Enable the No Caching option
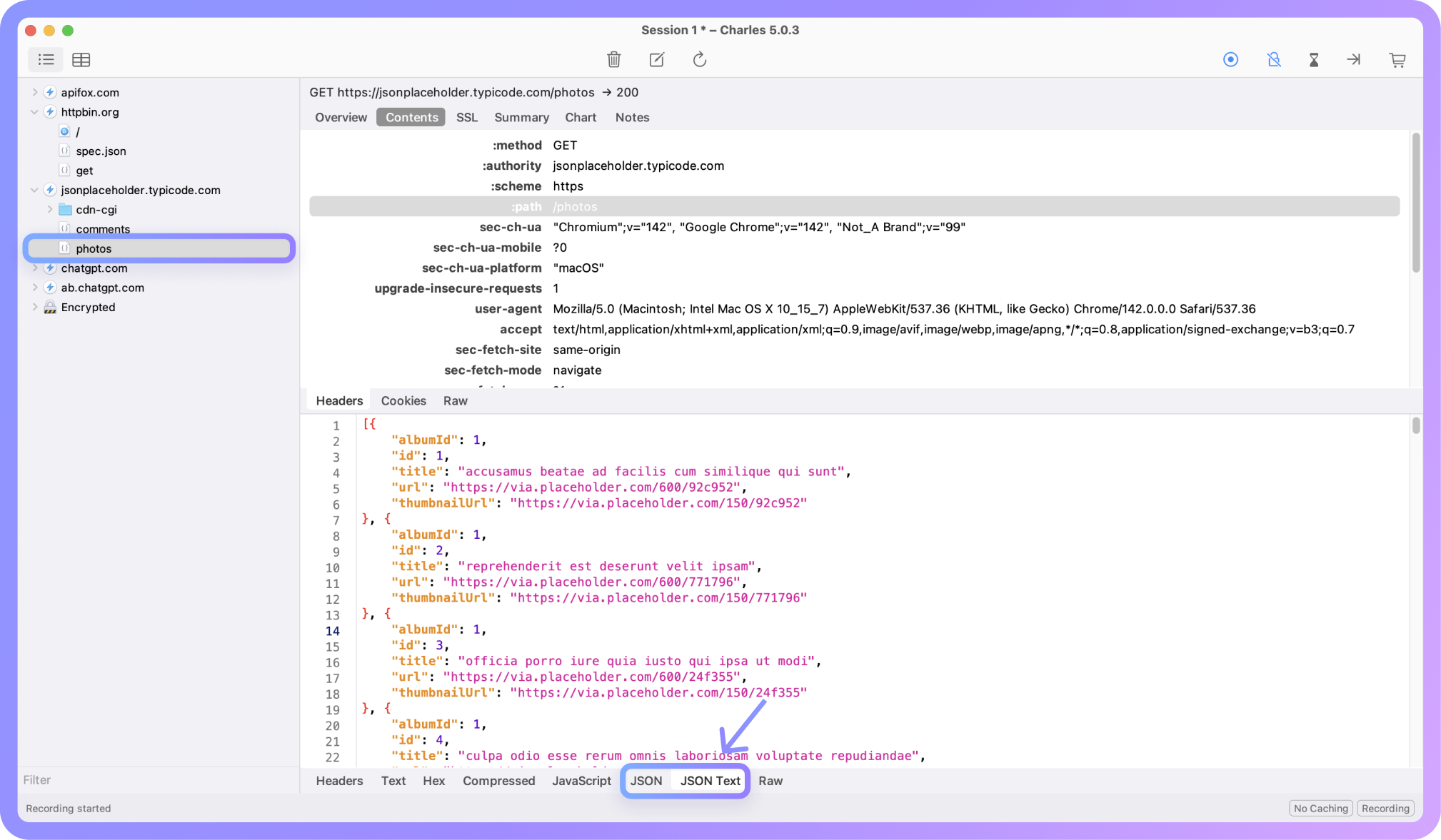Screen dimensions: 1441x840 [1320, 808]
